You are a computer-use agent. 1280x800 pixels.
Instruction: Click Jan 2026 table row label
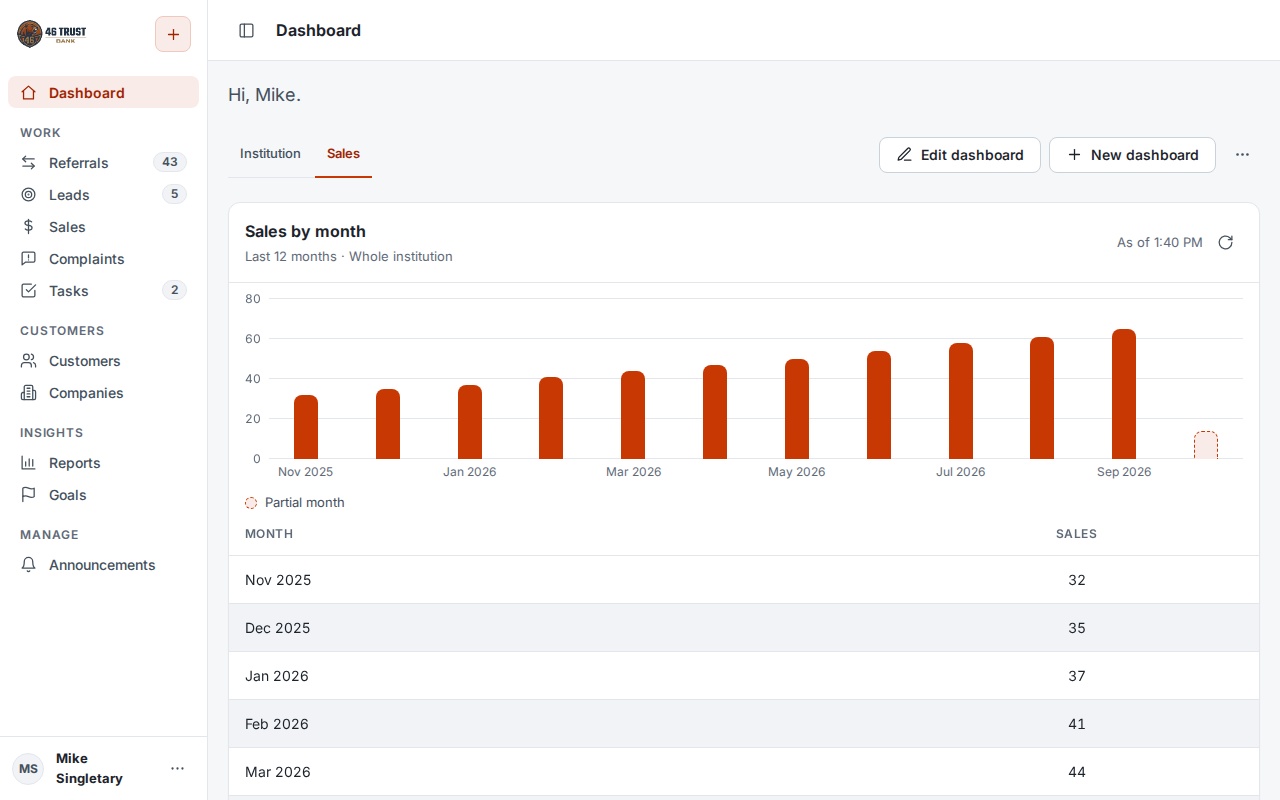pyautogui.click(x=277, y=676)
